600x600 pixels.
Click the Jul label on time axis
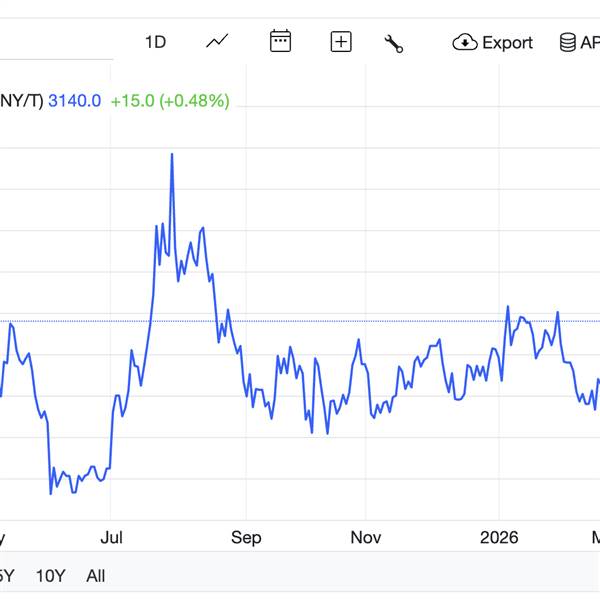[111, 538]
